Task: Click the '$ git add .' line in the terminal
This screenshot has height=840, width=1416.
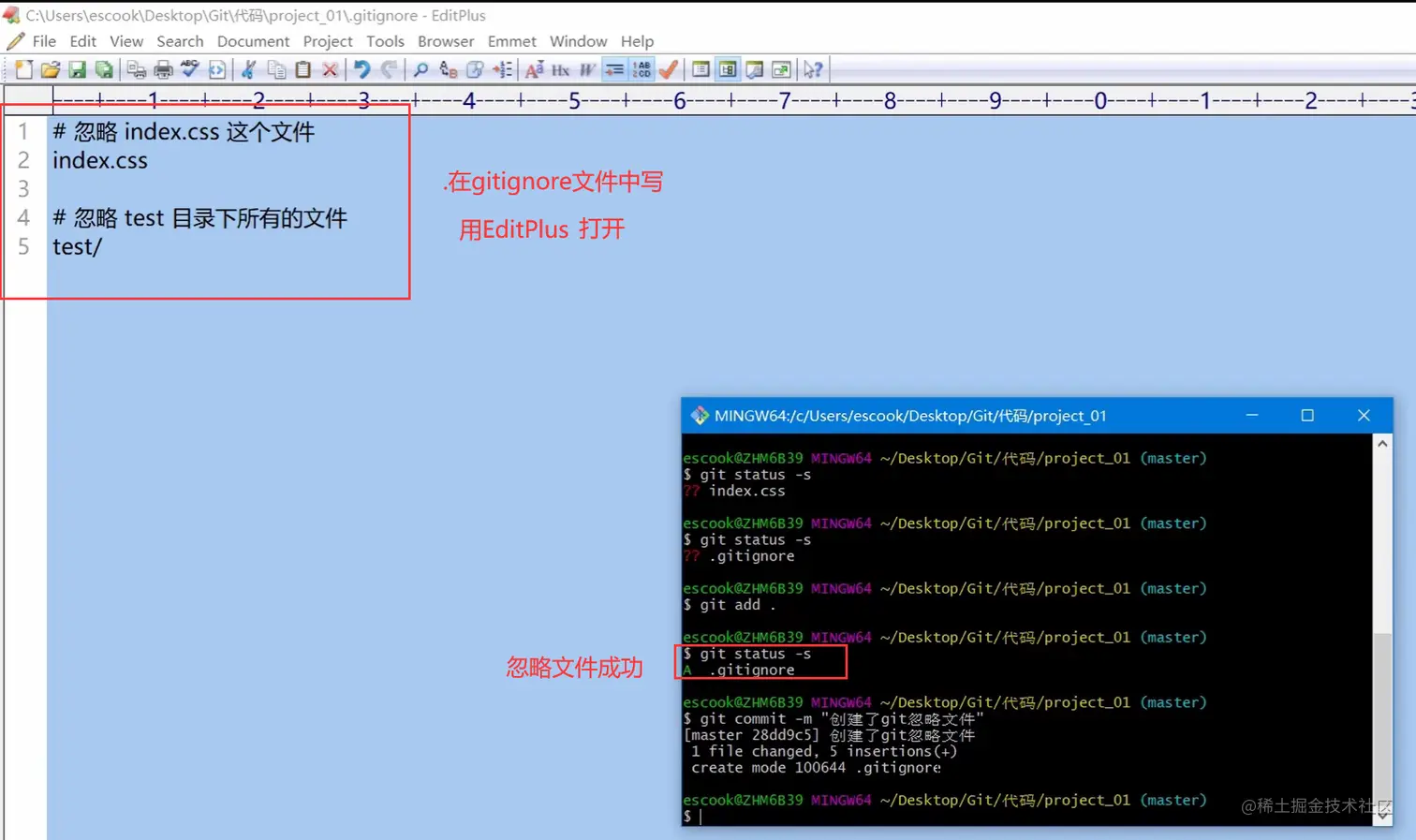Action: 730,605
